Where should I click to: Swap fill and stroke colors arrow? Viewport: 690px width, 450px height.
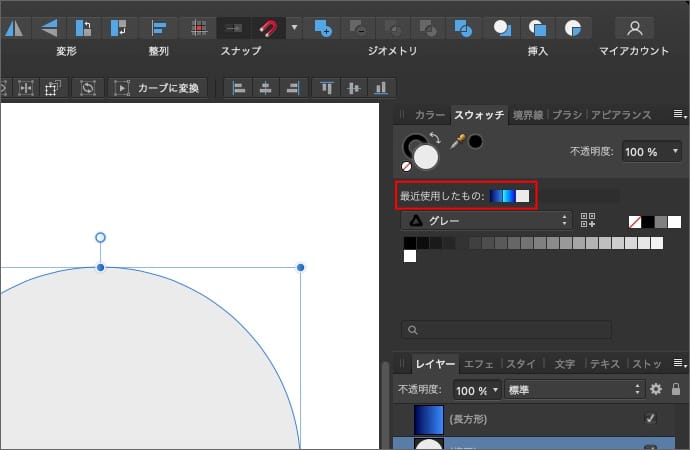[x=435, y=138]
